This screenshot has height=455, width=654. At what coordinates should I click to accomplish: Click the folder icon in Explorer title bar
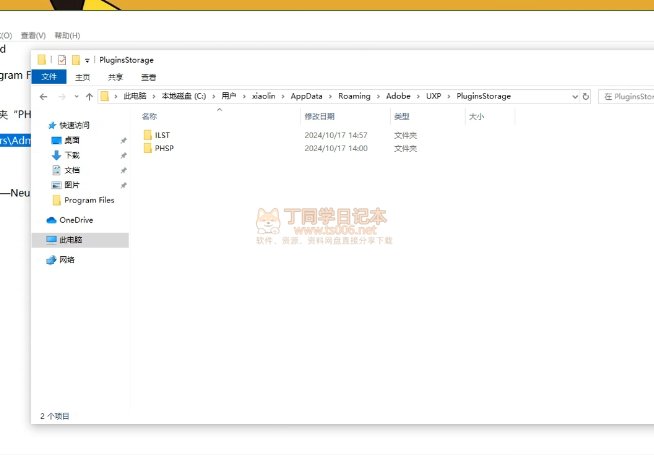42,60
